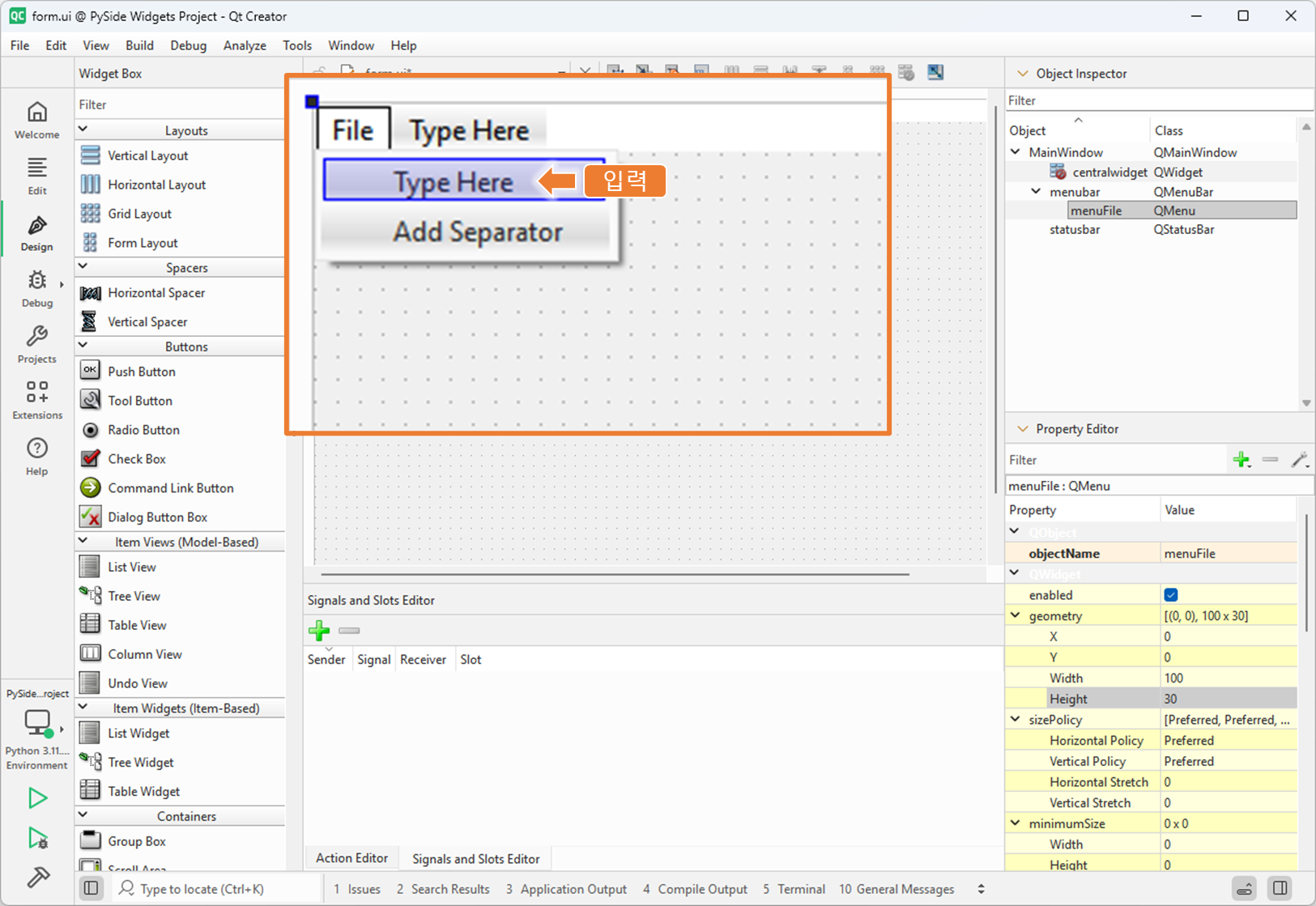Open the Window menu
Screen dimensions: 1316x906
[351, 45]
